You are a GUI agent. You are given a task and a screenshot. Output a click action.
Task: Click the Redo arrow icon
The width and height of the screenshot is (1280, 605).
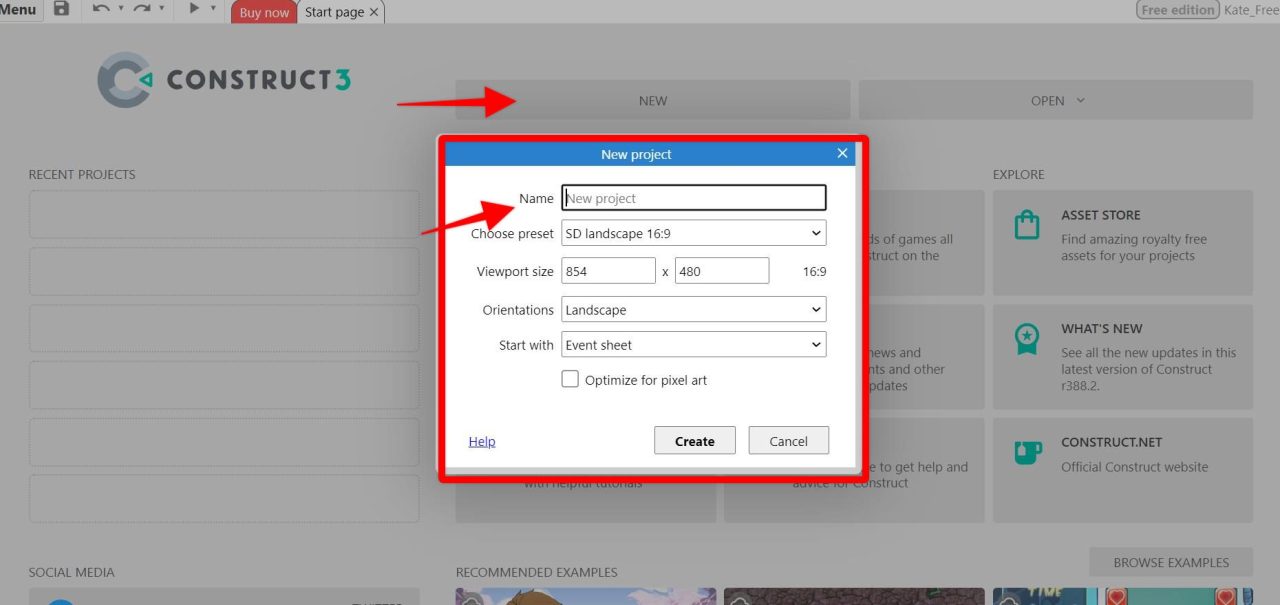click(x=142, y=9)
